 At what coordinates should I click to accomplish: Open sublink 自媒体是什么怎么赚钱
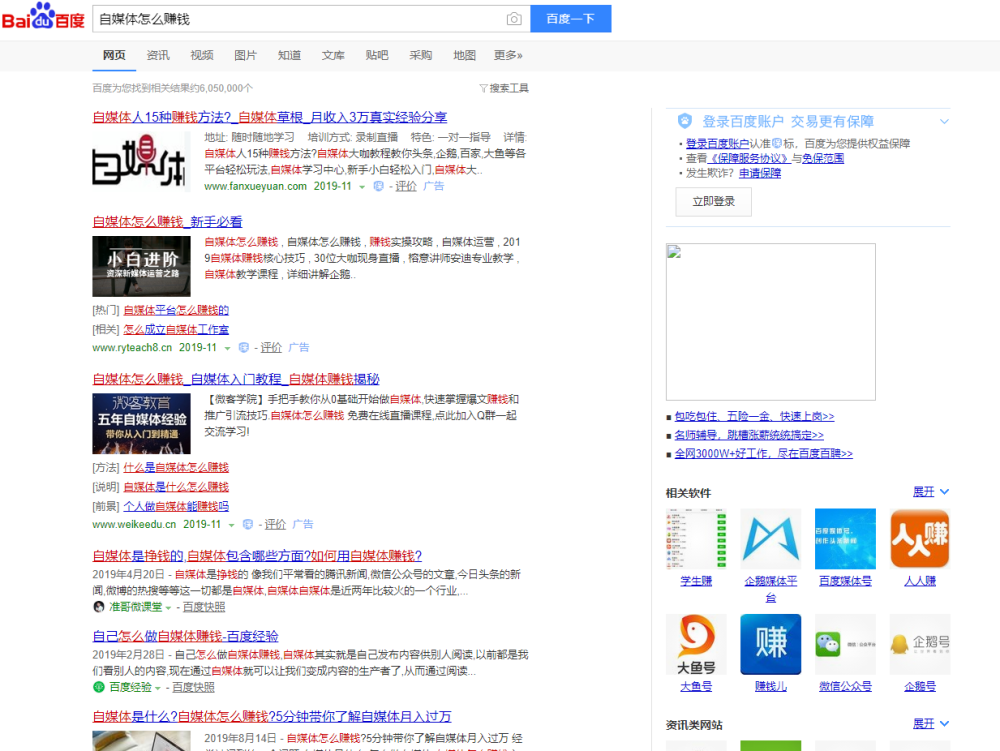click(x=176, y=487)
